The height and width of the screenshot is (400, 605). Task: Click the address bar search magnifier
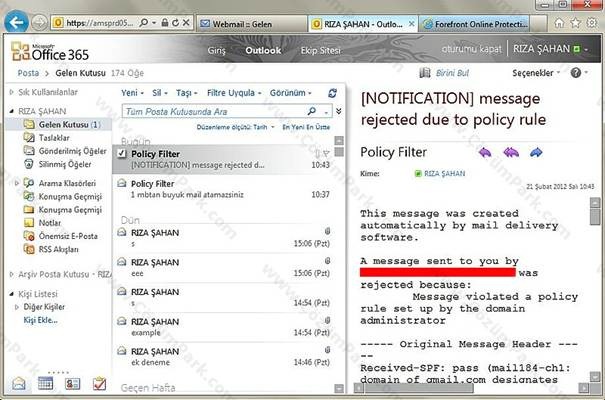144,23
